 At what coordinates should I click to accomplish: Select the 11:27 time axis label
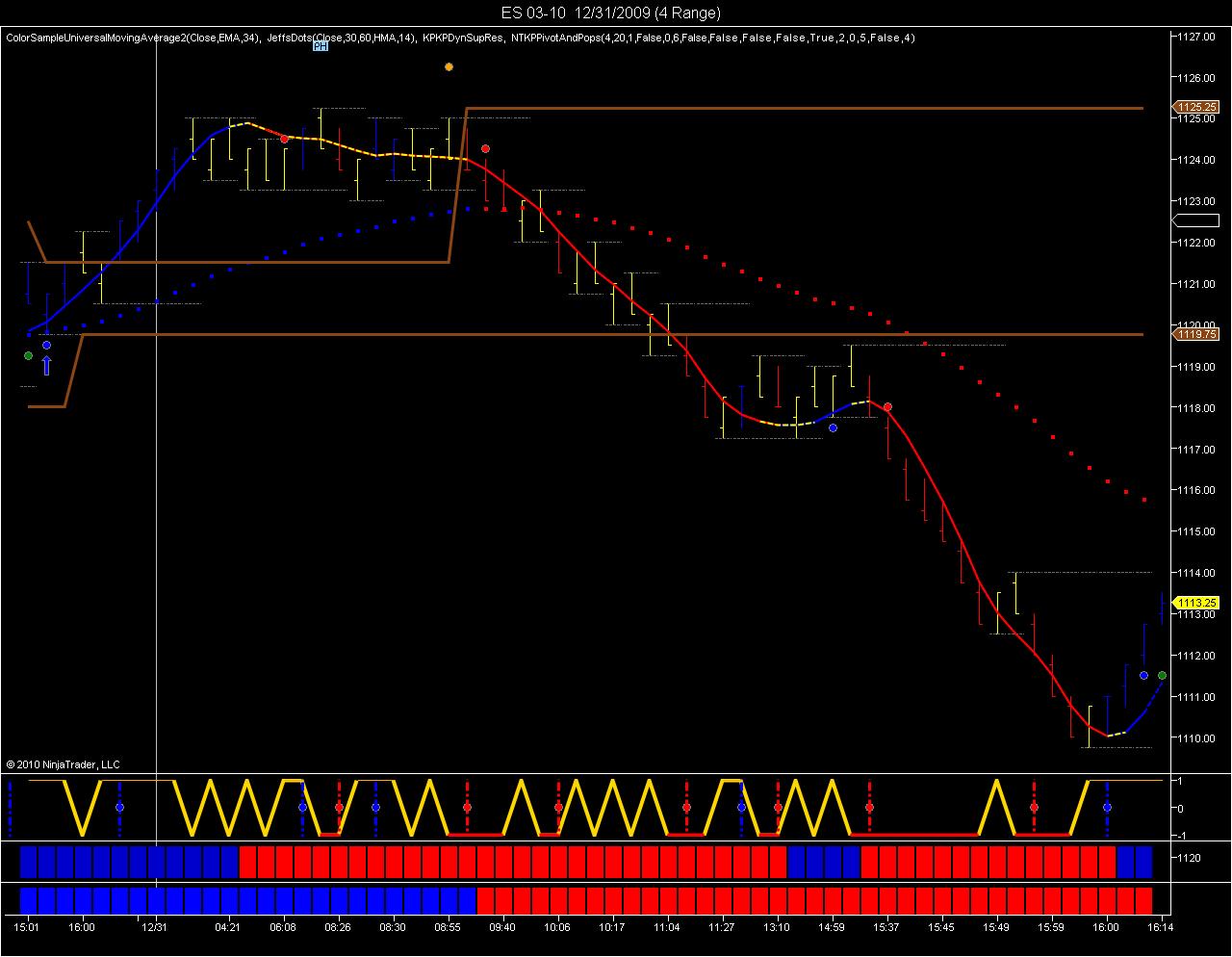pyautogui.click(x=722, y=927)
